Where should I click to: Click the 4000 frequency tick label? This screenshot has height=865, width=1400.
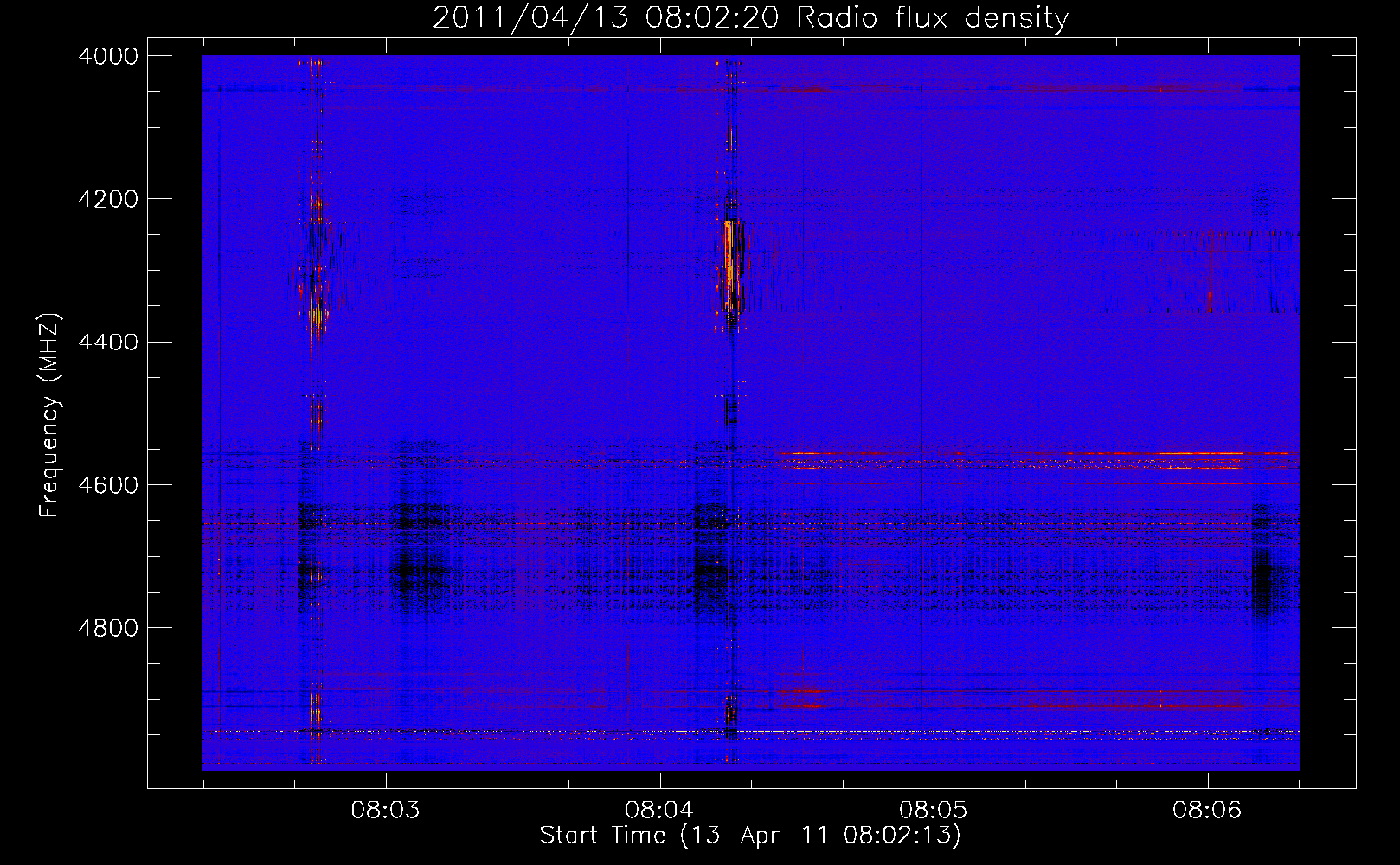[x=108, y=56]
